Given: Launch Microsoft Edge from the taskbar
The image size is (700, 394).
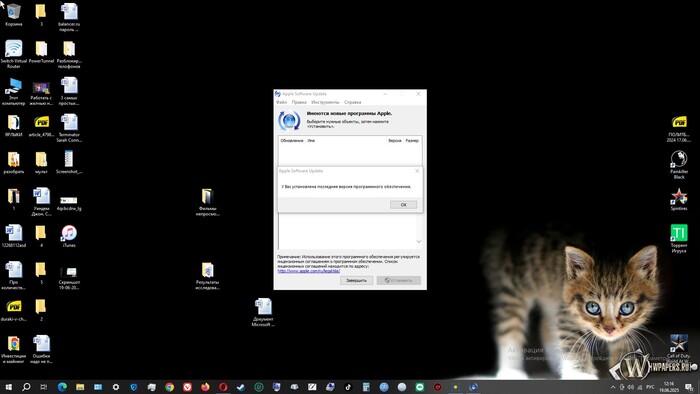Looking at the screenshot, I should [62, 387].
